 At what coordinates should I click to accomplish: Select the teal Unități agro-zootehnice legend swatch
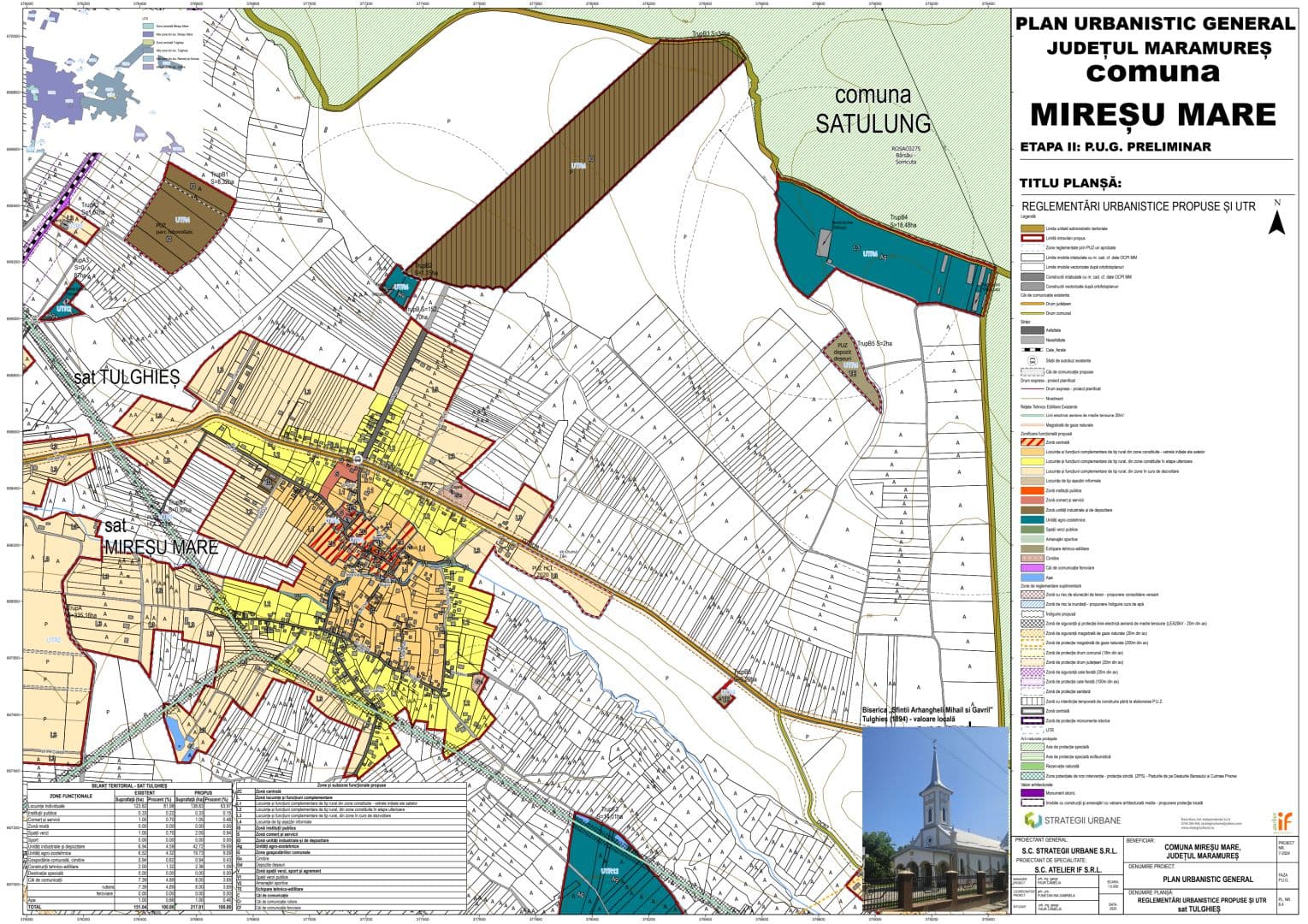(x=1033, y=519)
